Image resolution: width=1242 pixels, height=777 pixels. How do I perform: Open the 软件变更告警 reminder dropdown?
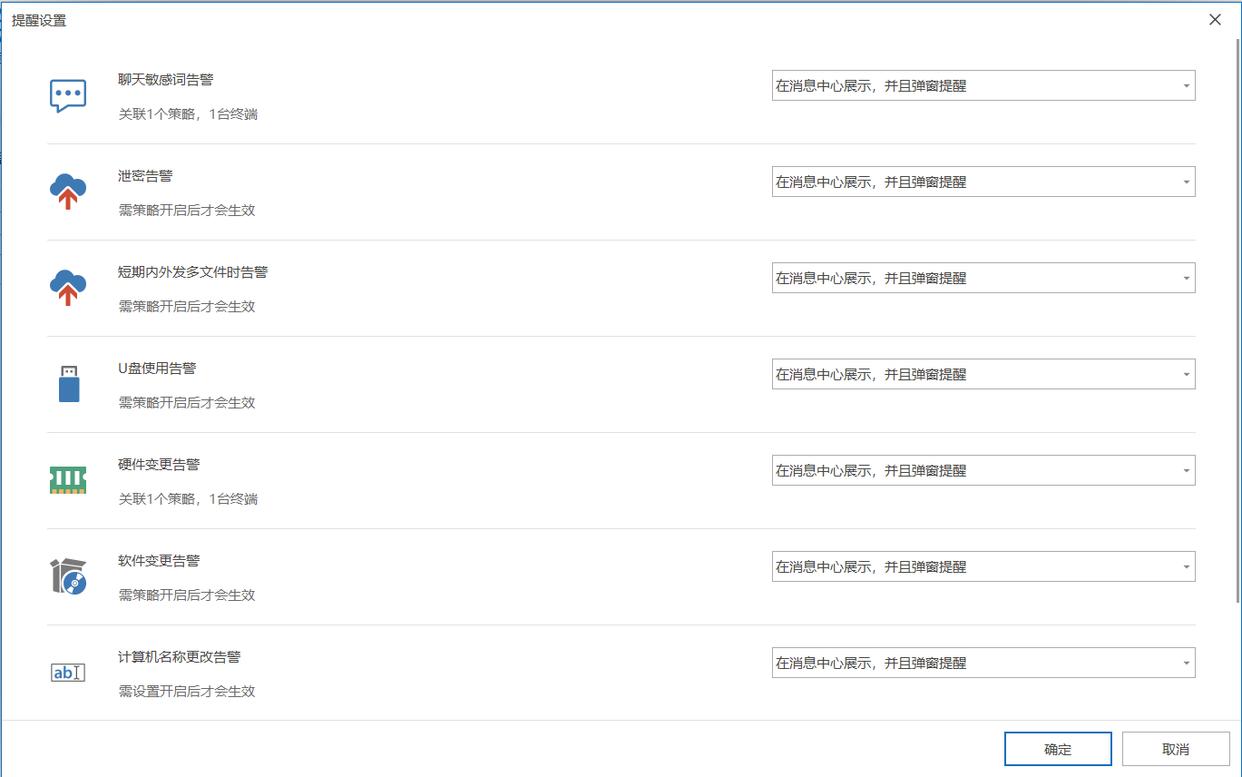point(983,566)
